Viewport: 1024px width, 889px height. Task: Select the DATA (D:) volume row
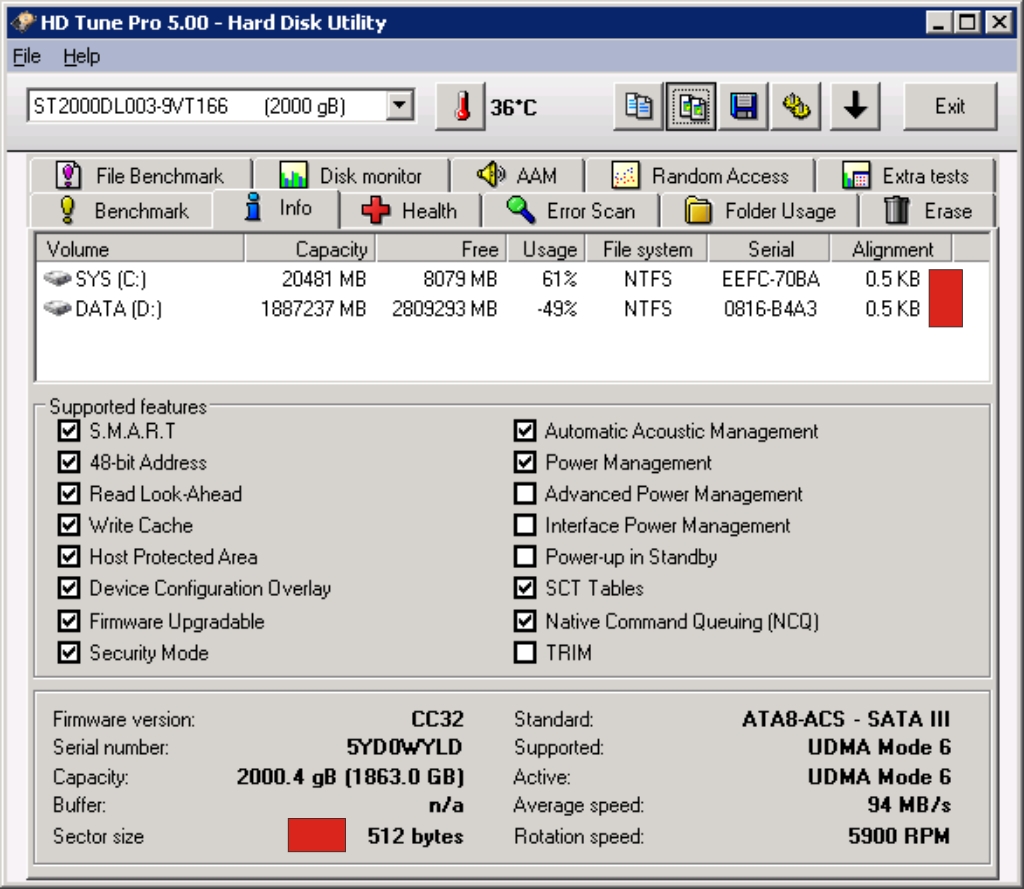click(x=513, y=308)
